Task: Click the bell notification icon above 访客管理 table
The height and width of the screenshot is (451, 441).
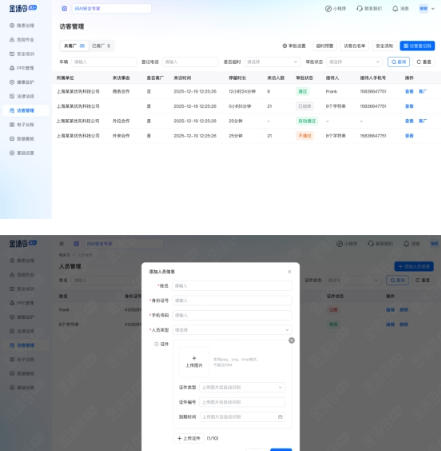Action: tap(395, 9)
